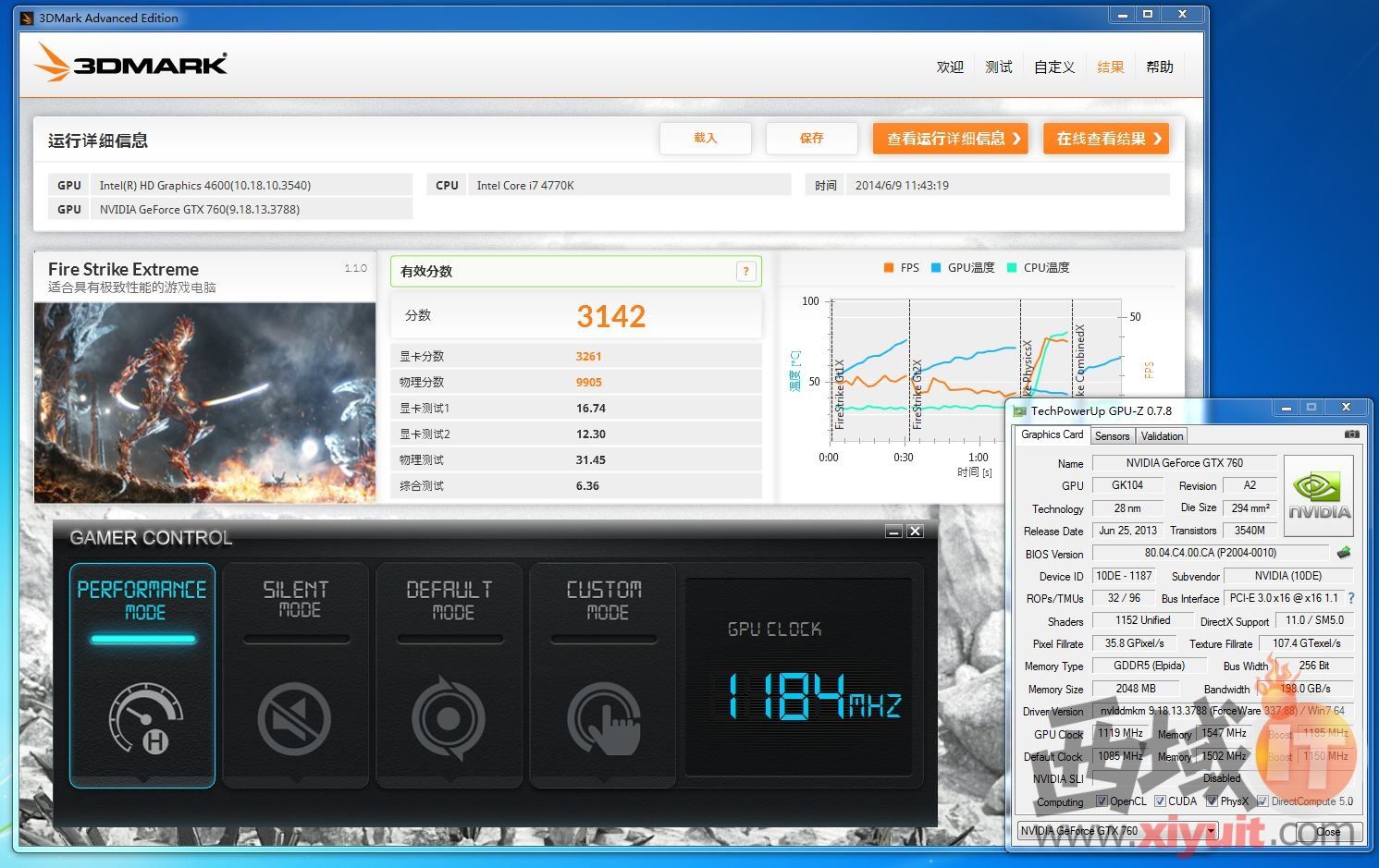Click the GPU-Z screenshot camera icon
The image size is (1379, 868).
[x=1352, y=434]
